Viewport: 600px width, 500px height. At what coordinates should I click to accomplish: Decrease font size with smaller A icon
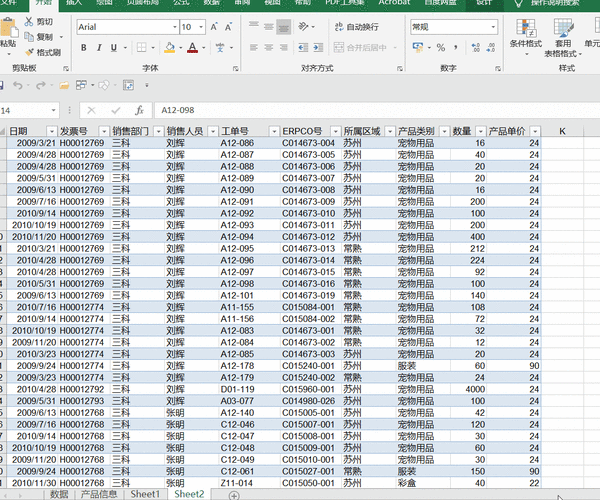click(x=228, y=27)
